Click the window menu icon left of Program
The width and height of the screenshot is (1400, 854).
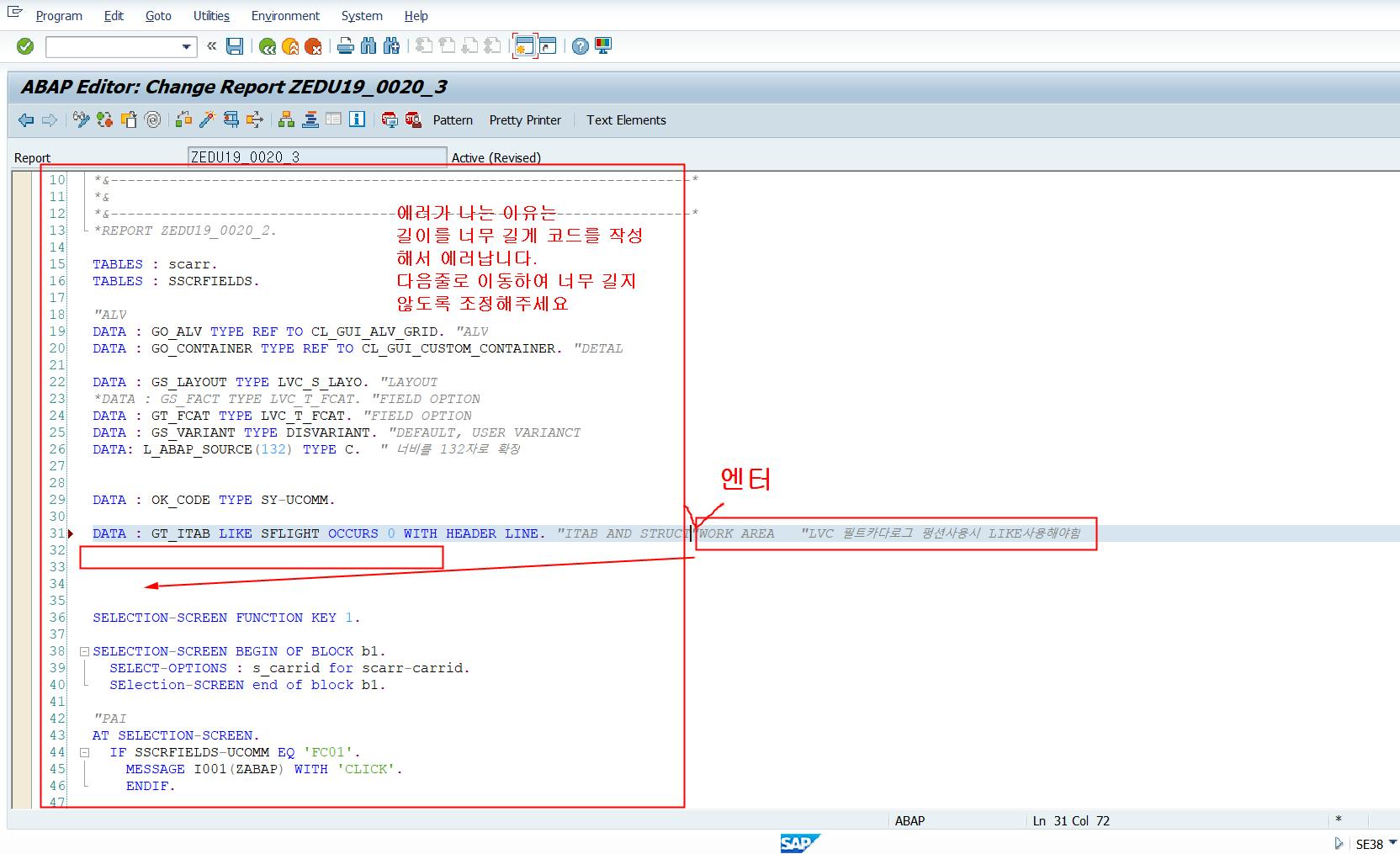click(x=15, y=13)
